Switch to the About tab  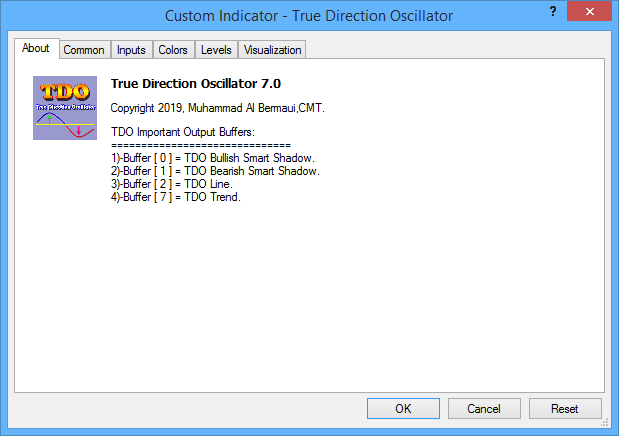click(36, 48)
